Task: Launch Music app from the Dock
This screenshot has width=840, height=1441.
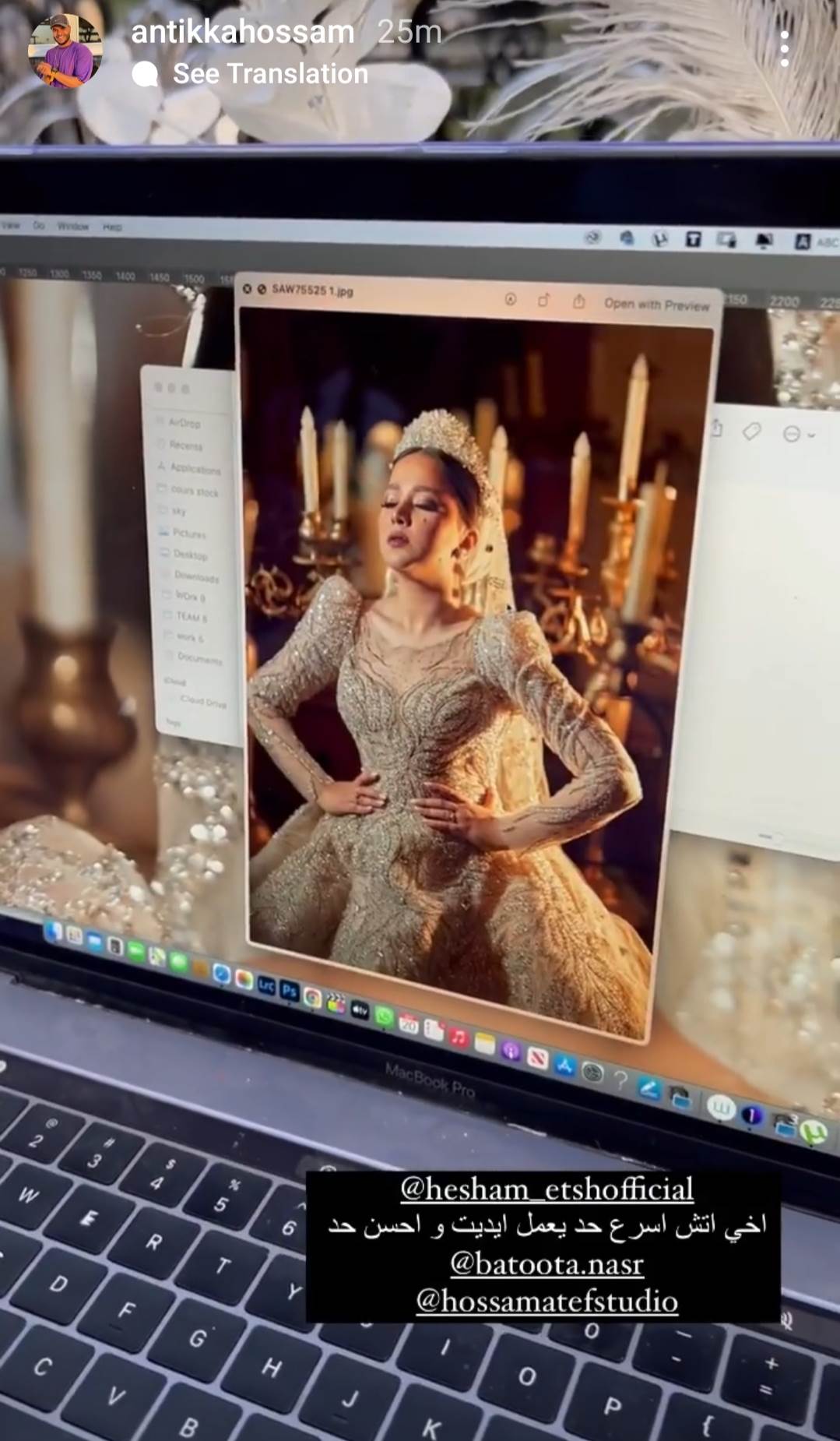Action: coord(459,1037)
